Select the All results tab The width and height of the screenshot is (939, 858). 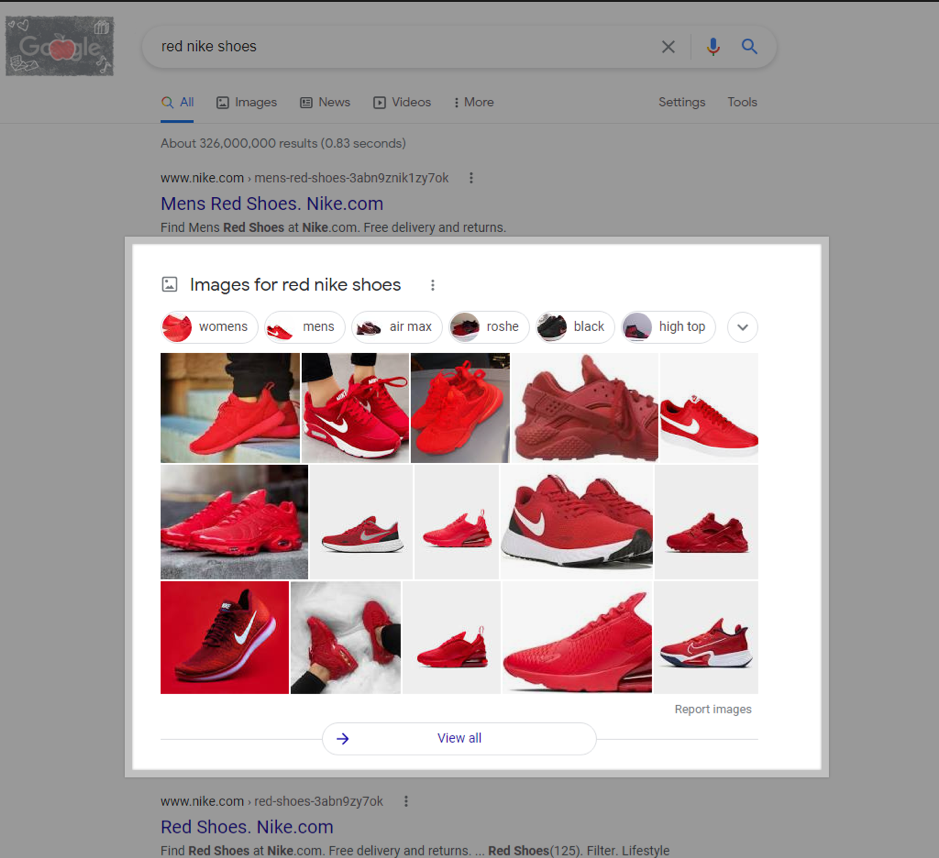[x=177, y=102]
